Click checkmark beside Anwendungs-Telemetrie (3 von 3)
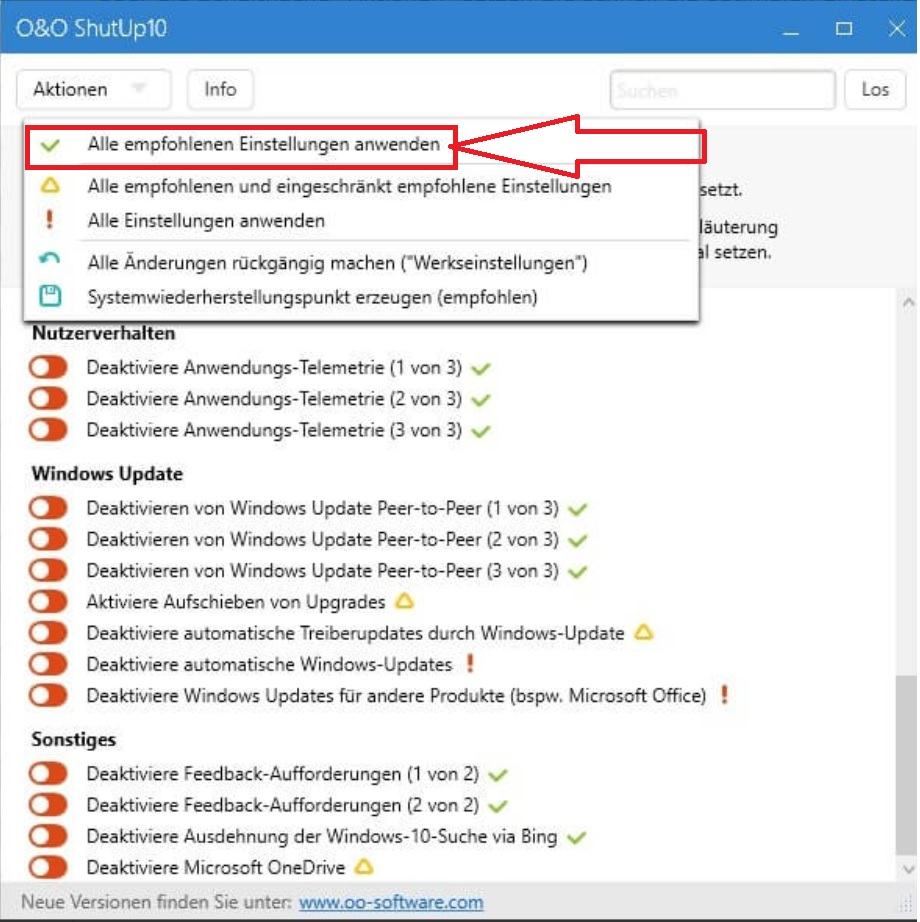Image resolution: width=920 pixels, height=922 pixels. 481,432
